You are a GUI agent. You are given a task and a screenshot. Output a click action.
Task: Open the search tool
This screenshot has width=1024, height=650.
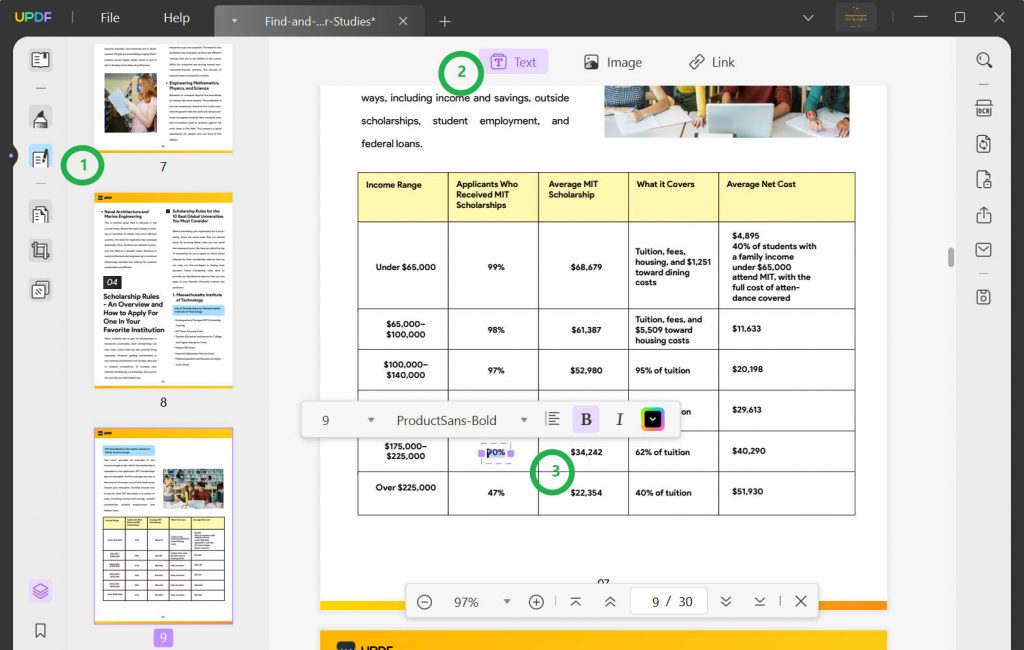click(x=984, y=60)
